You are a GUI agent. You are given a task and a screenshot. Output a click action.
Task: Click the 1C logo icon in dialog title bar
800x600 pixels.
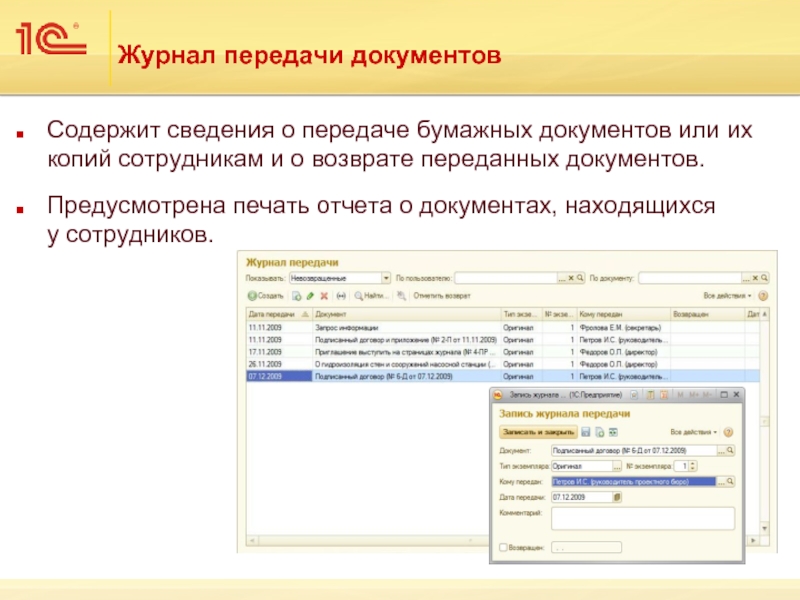498,395
